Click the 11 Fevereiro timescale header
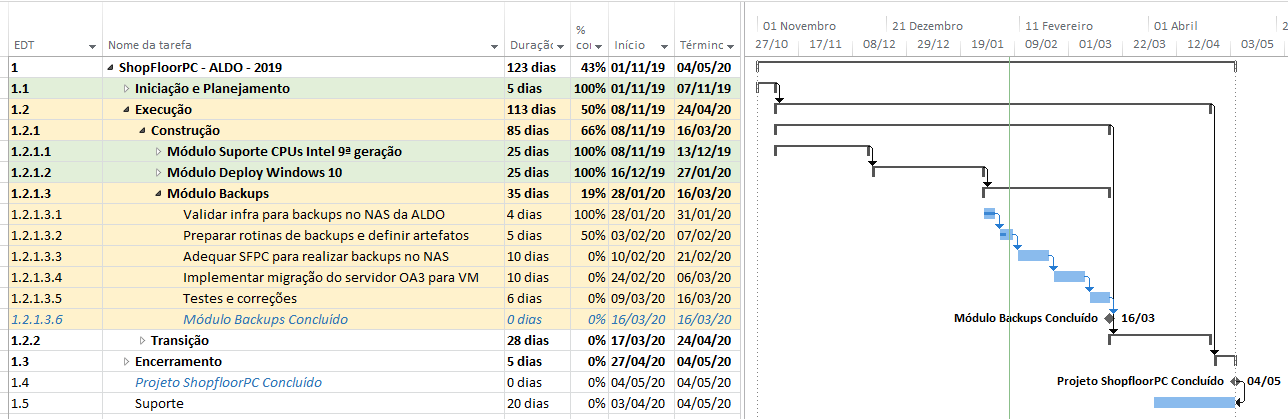The height and width of the screenshot is (419, 1288). (x=1059, y=26)
